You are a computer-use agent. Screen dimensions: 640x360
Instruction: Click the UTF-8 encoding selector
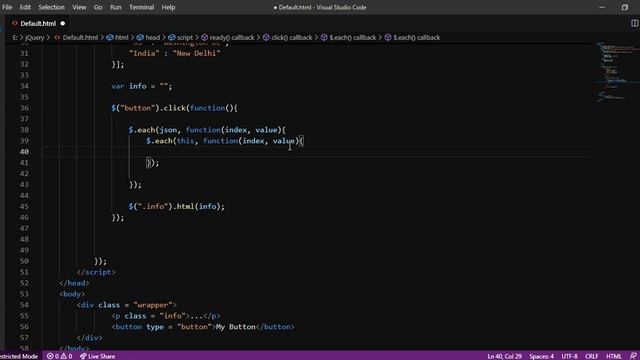[x=569, y=356]
